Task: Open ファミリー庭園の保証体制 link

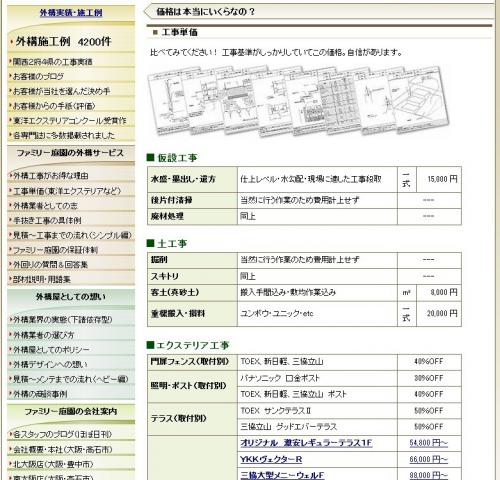Action: tap(55, 250)
